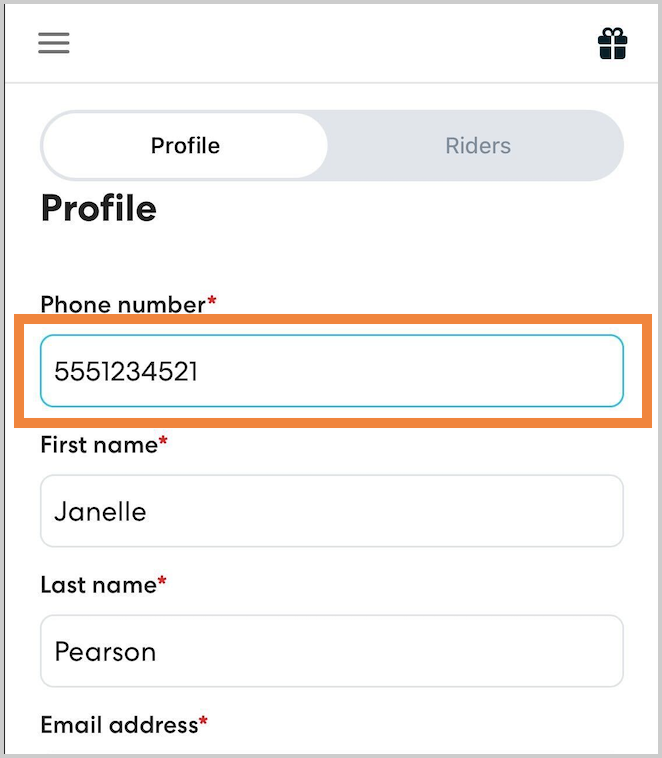
Task: Tap the Last name label
Action: [98, 584]
